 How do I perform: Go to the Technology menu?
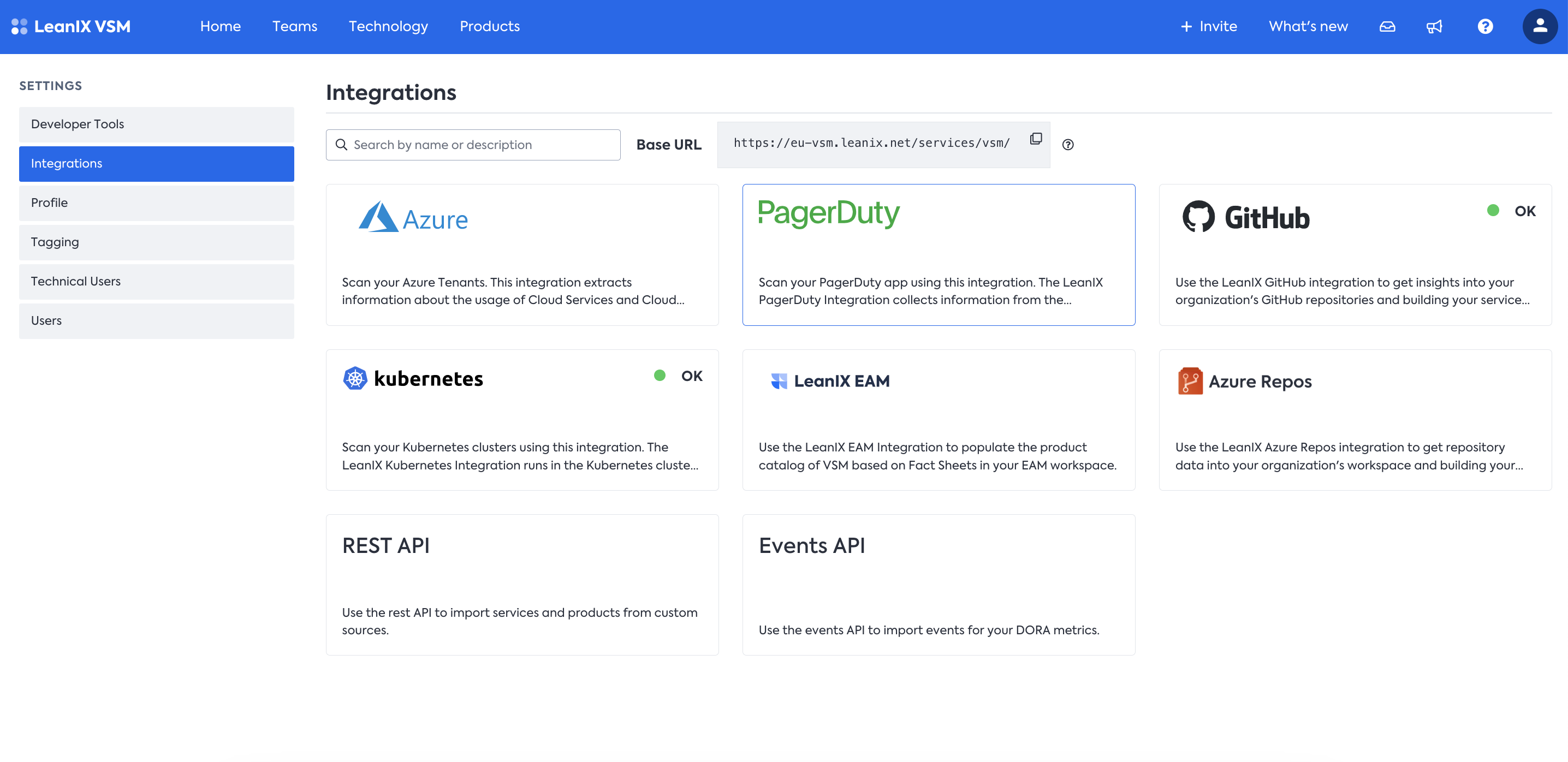click(x=388, y=27)
